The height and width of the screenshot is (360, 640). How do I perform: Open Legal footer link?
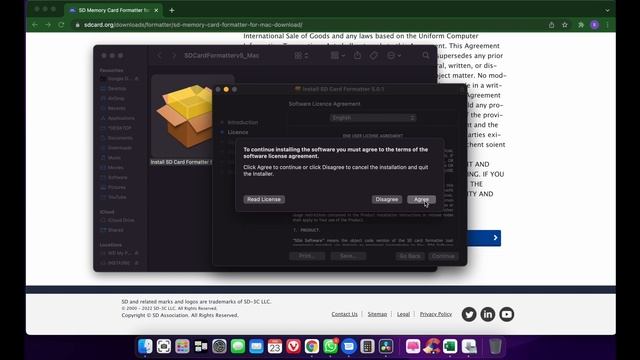[x=403, y=314]
